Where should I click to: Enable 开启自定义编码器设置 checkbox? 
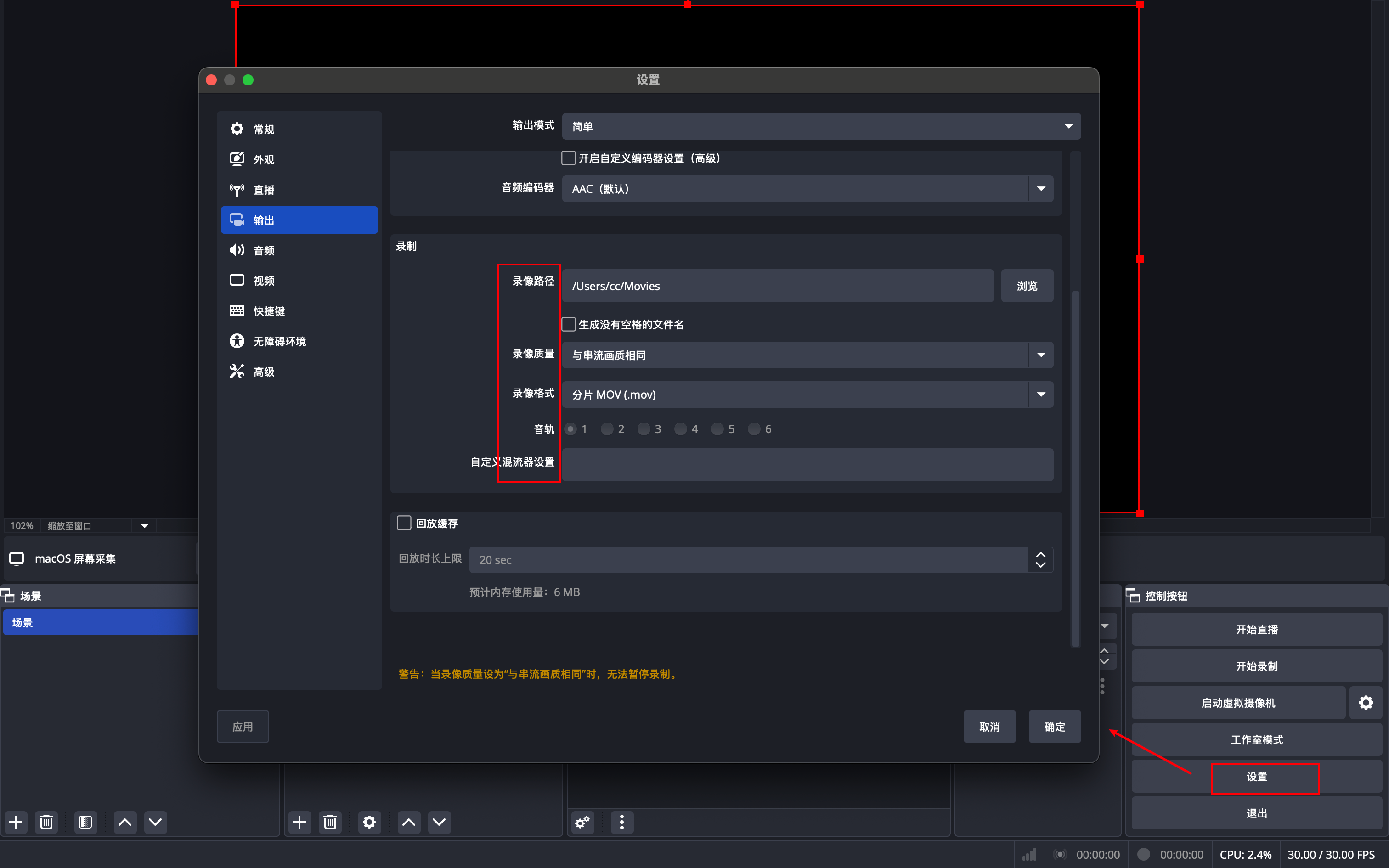click(x=568, y=158)
